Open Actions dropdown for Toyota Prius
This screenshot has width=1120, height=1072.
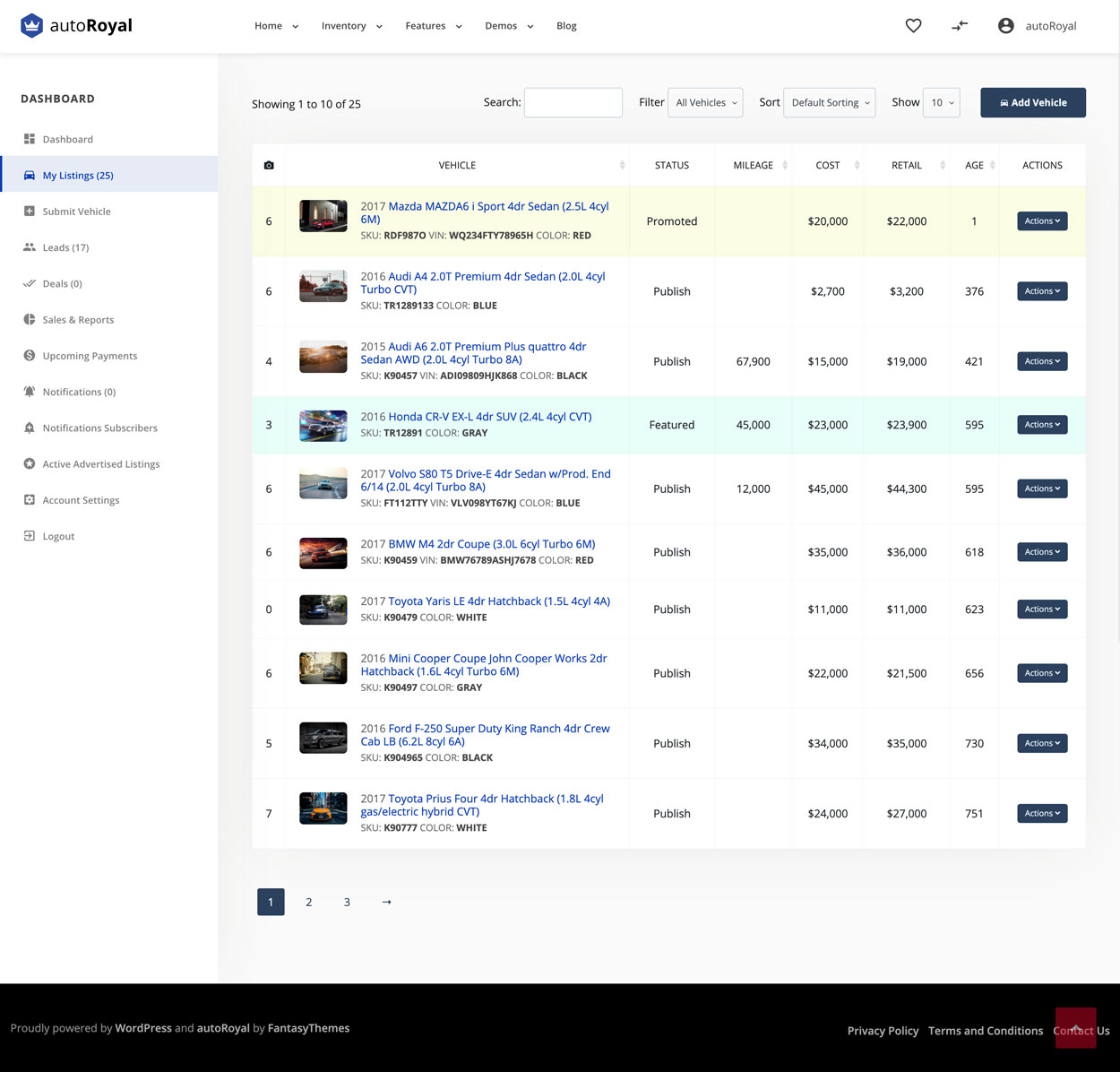coord(1042,813)
